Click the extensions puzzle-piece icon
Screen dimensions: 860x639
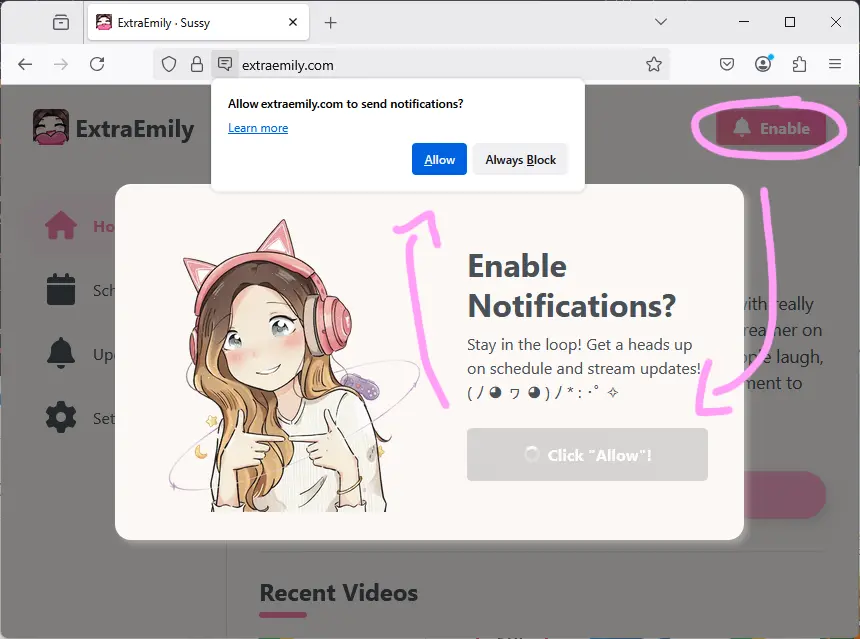[x=799, y=62]
